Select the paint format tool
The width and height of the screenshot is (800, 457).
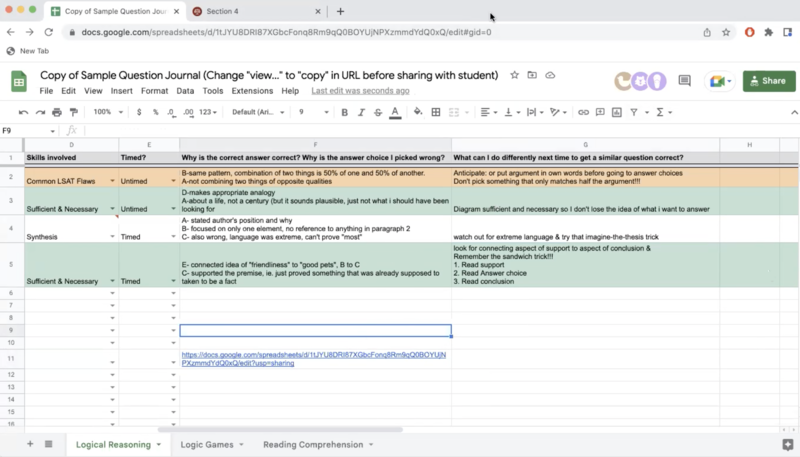tap(74, 112)
